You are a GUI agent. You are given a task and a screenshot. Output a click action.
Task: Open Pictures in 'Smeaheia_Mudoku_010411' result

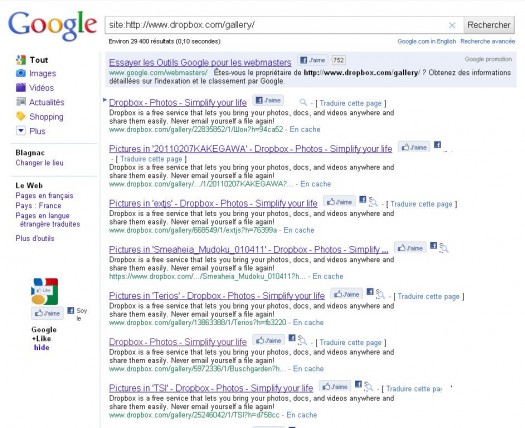[248, 249]
